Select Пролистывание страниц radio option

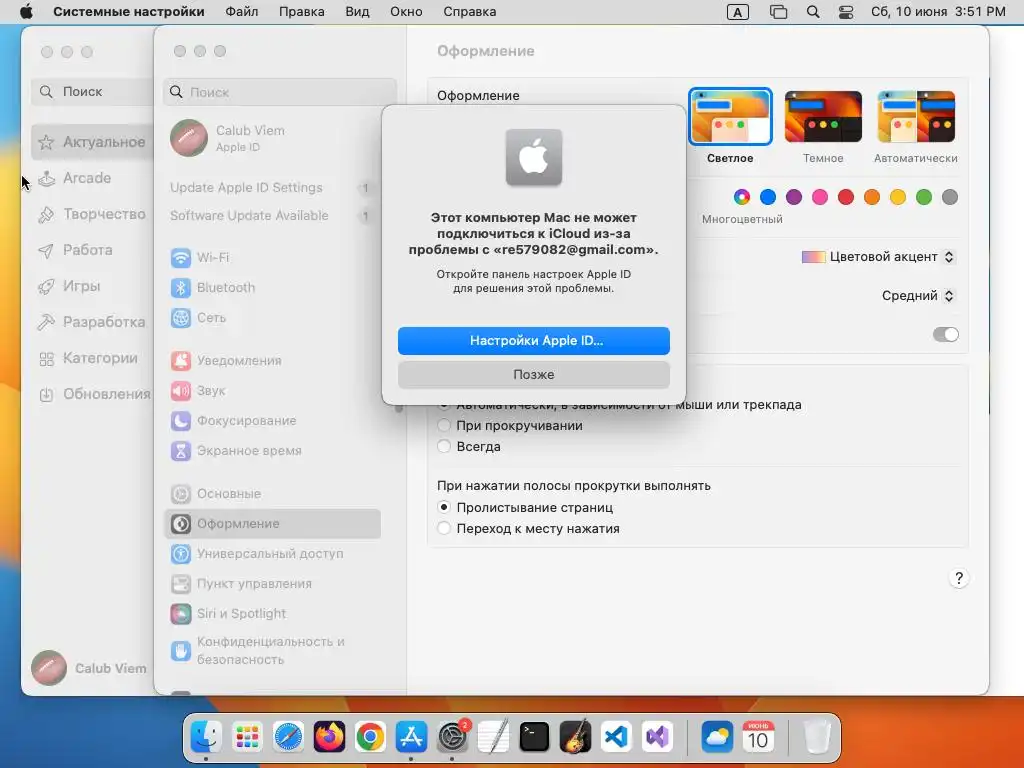click(x=444, y=507)
